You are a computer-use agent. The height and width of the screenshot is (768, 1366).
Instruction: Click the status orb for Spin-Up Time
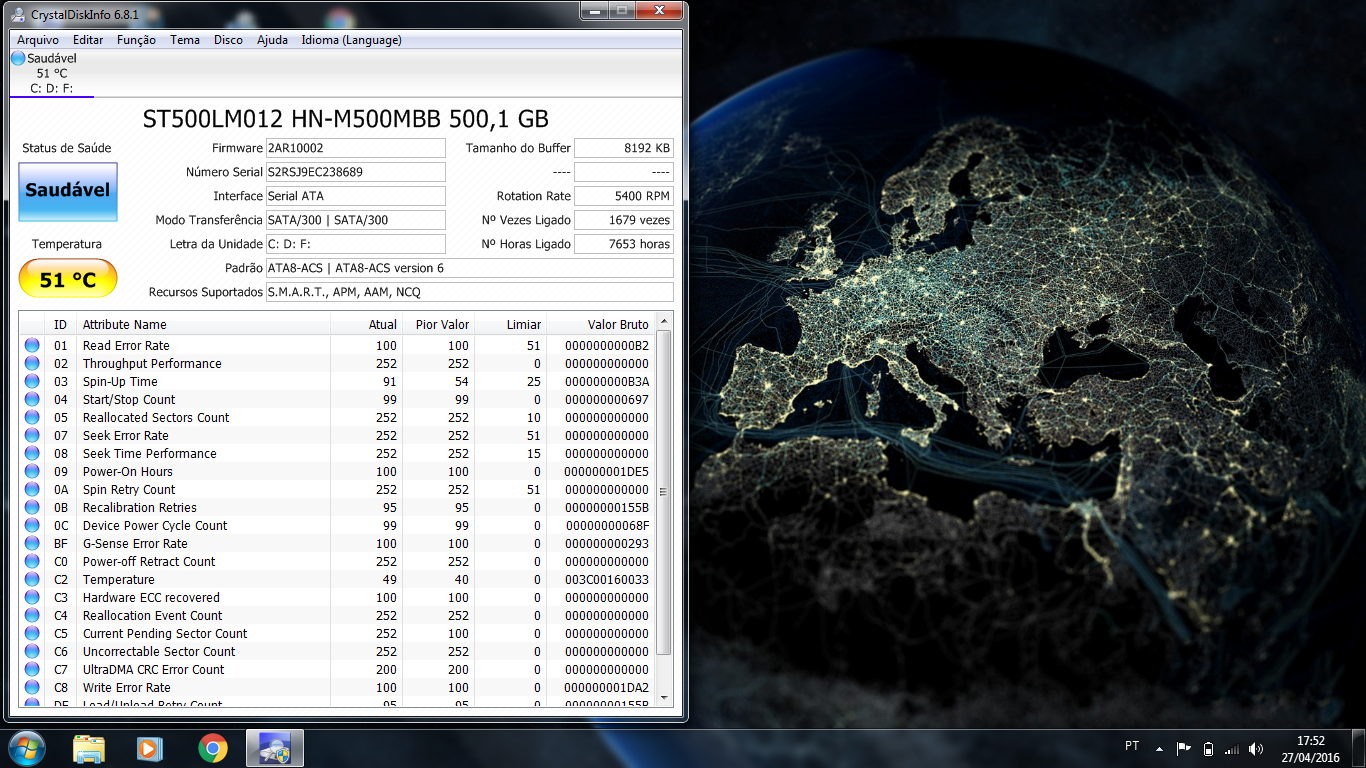pyautogui.click(x=32, y=381)
